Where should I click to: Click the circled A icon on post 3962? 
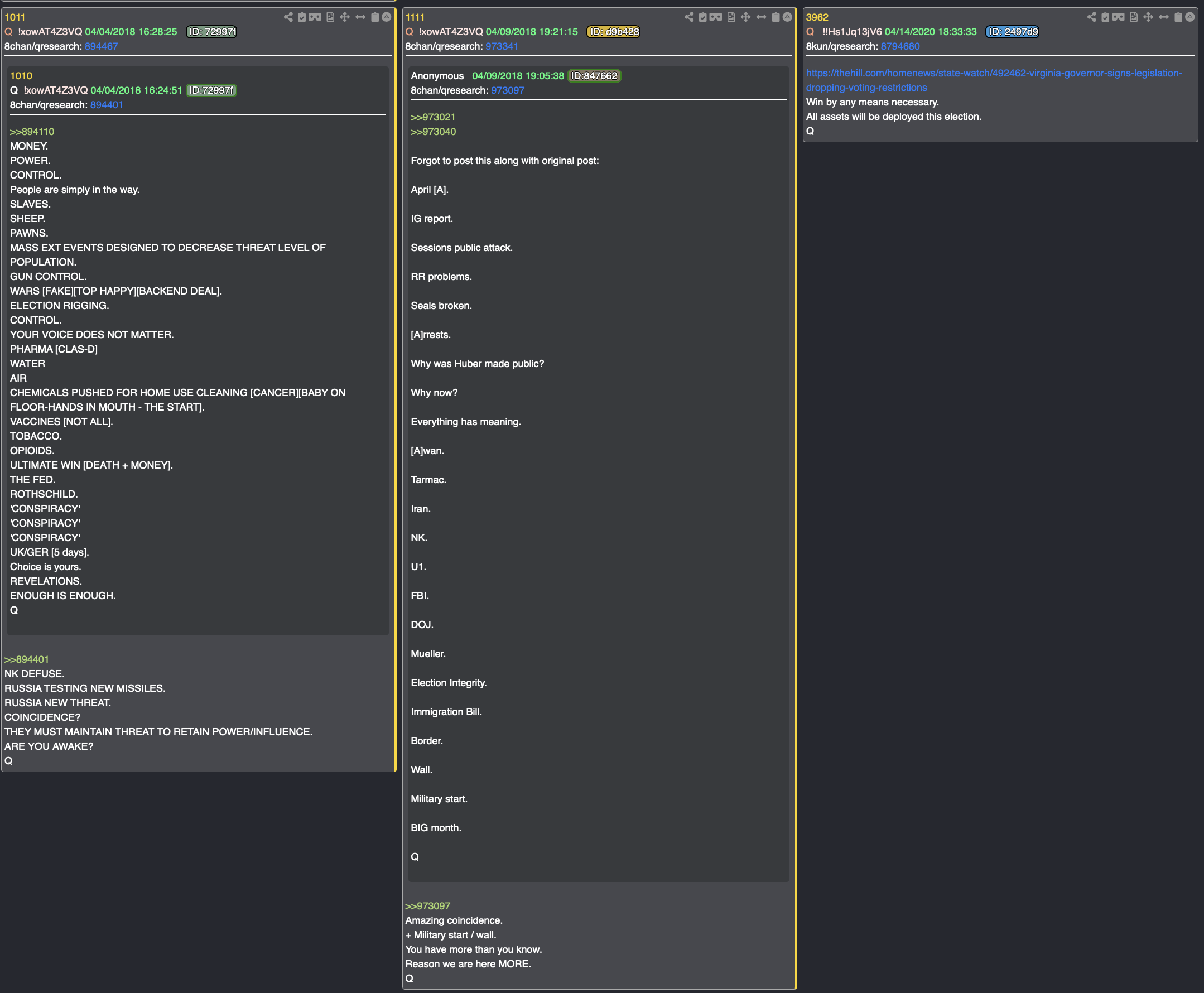pos(1190,17)
